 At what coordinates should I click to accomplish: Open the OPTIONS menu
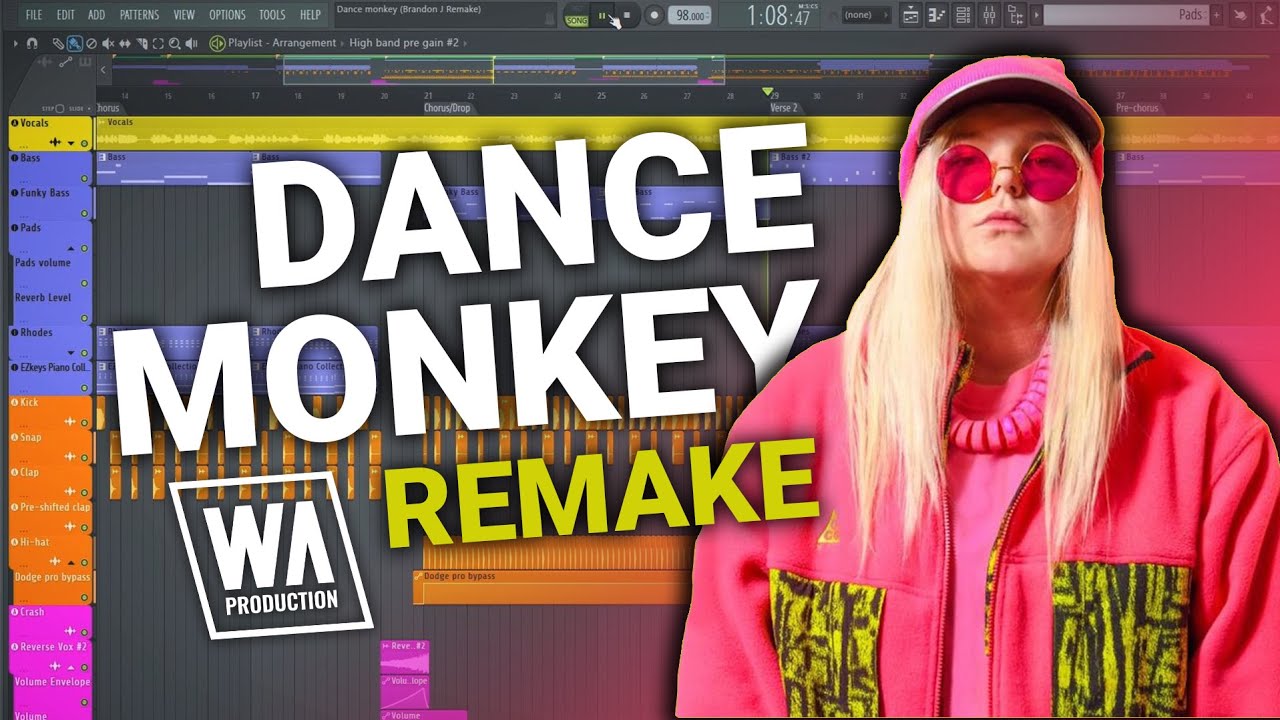point(227,15)
